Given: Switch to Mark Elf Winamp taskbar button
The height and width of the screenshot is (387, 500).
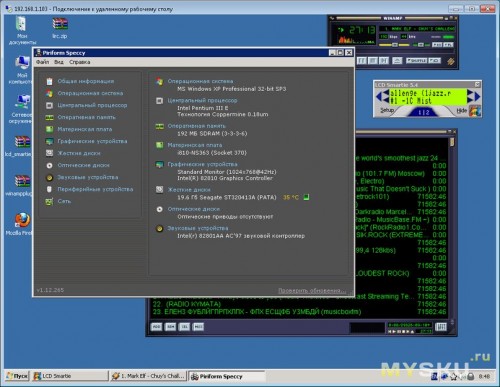Looking at the screenshot, I should pos(148,376).
